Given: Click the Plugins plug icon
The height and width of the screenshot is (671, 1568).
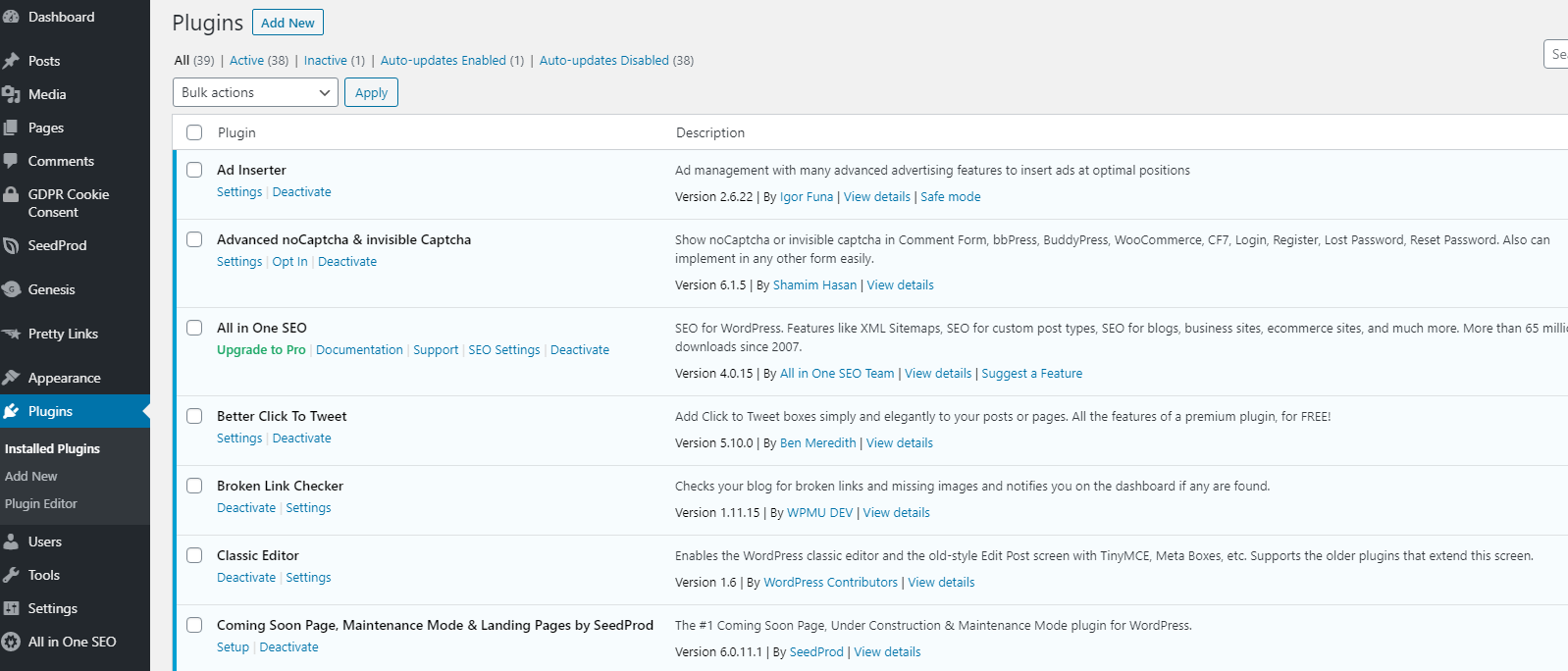Looking at the screenshot, I should point(11,411).
